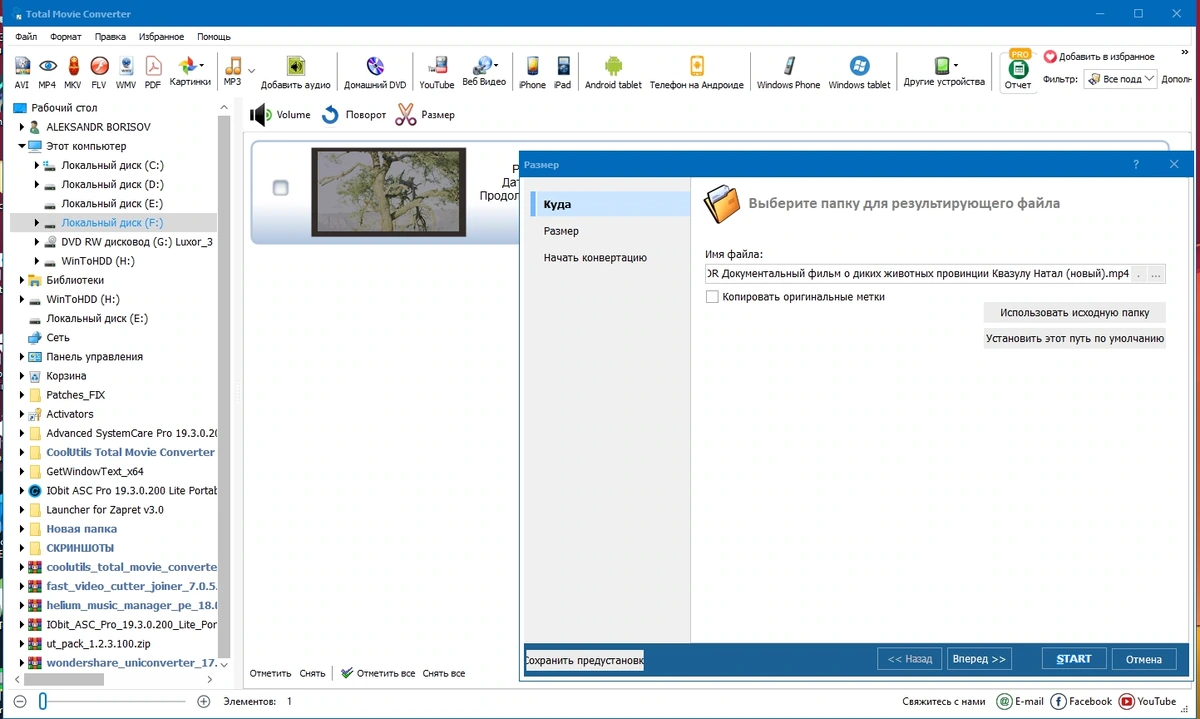Screen dimensions: 1200x719
Task: Click the browse ... button beside filename
Action: [1156, 274]
